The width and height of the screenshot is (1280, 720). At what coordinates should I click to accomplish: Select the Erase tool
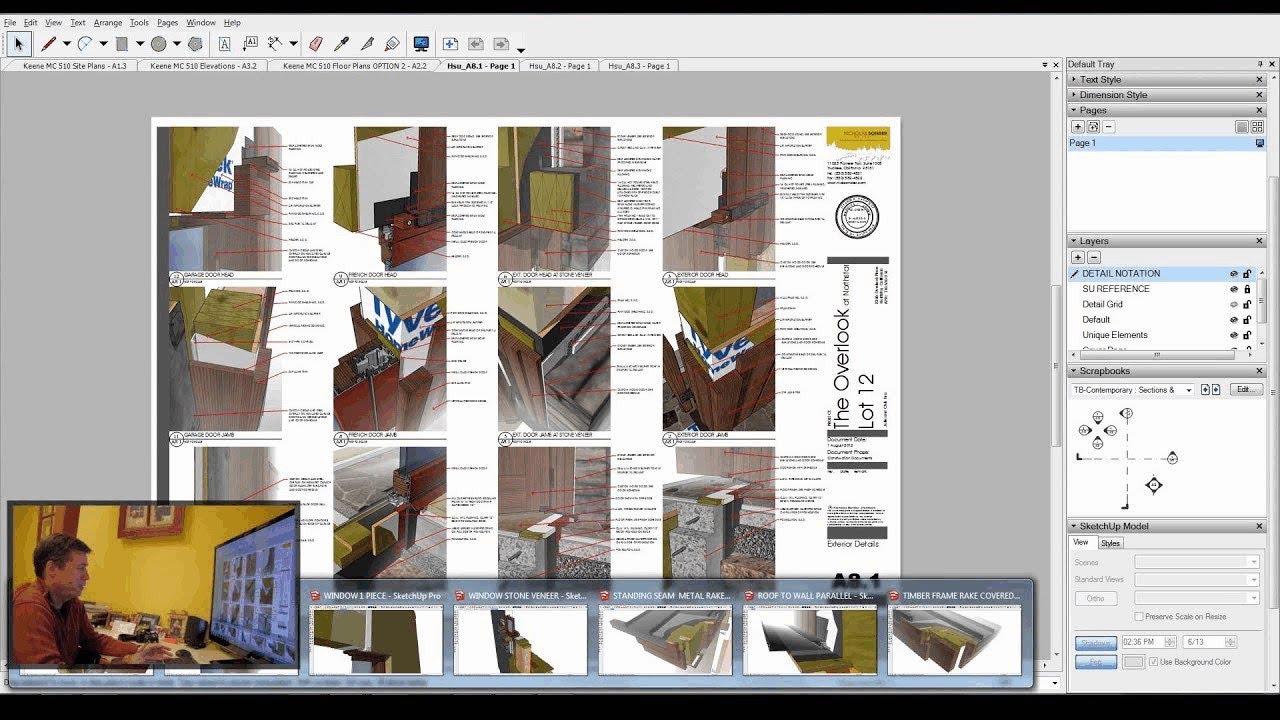coord(316,44)
